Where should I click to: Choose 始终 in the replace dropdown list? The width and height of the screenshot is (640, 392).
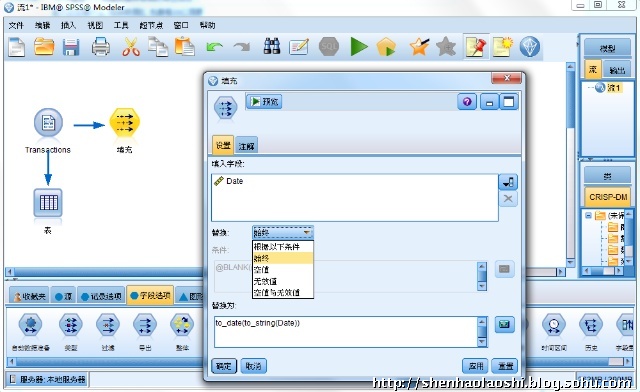tap(283, 258)
